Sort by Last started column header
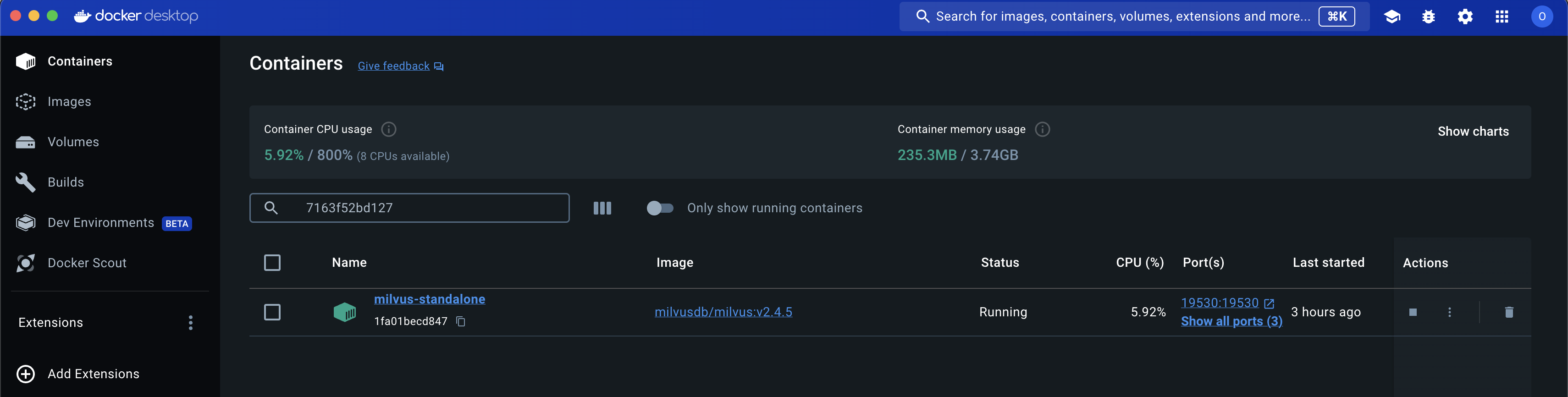The width and height of the screenshot is (1568, 397). (1328, 262)
